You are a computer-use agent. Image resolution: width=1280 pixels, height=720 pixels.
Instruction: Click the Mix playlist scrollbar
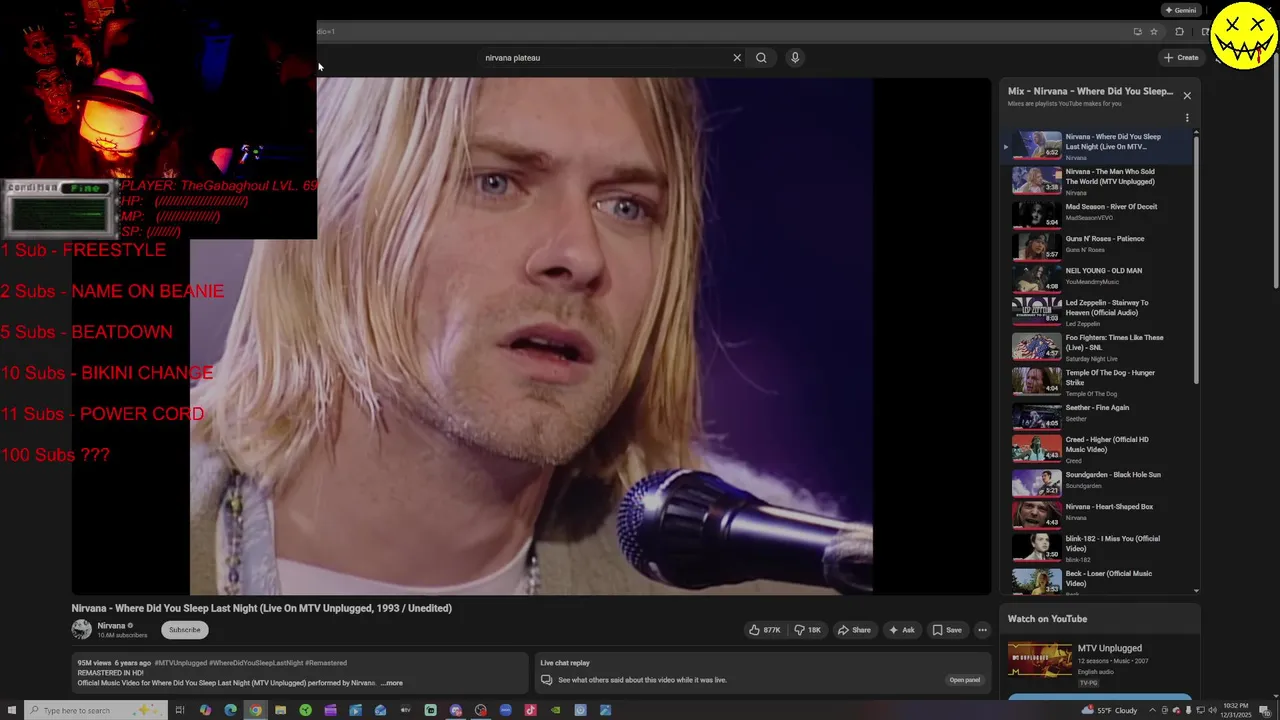coord(1196,260)
